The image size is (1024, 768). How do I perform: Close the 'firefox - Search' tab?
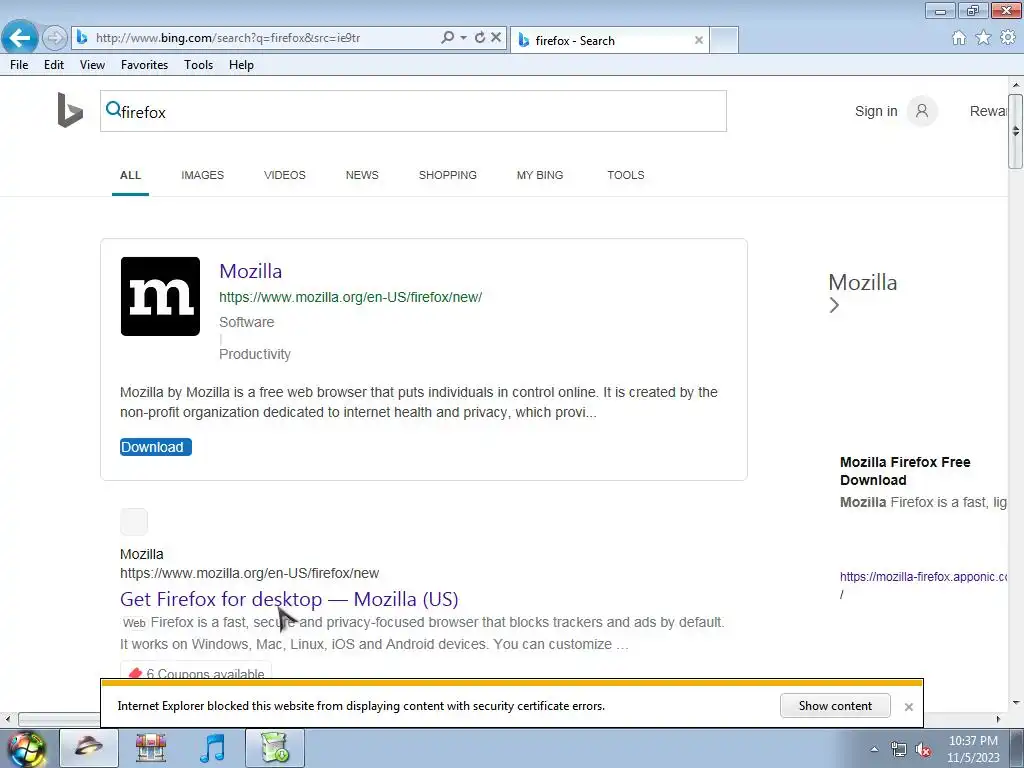coord(699,40)
